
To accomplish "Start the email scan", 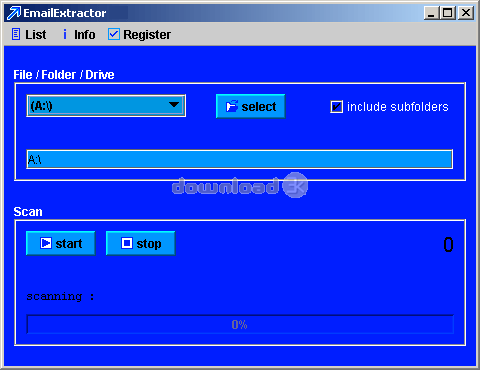I will coord(61,243).
